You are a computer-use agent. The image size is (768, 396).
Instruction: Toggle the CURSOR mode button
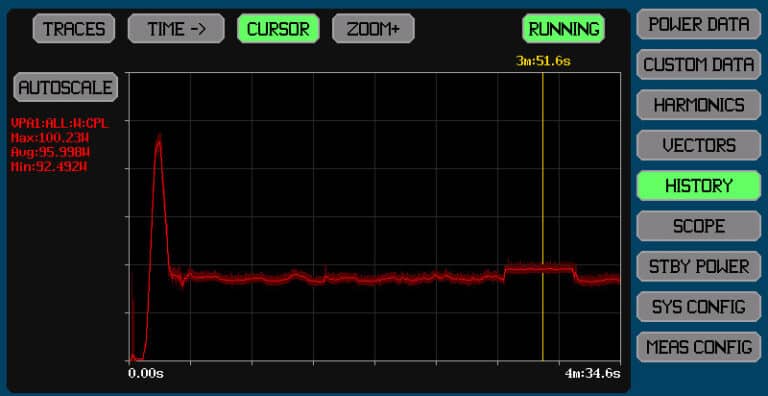278,28
